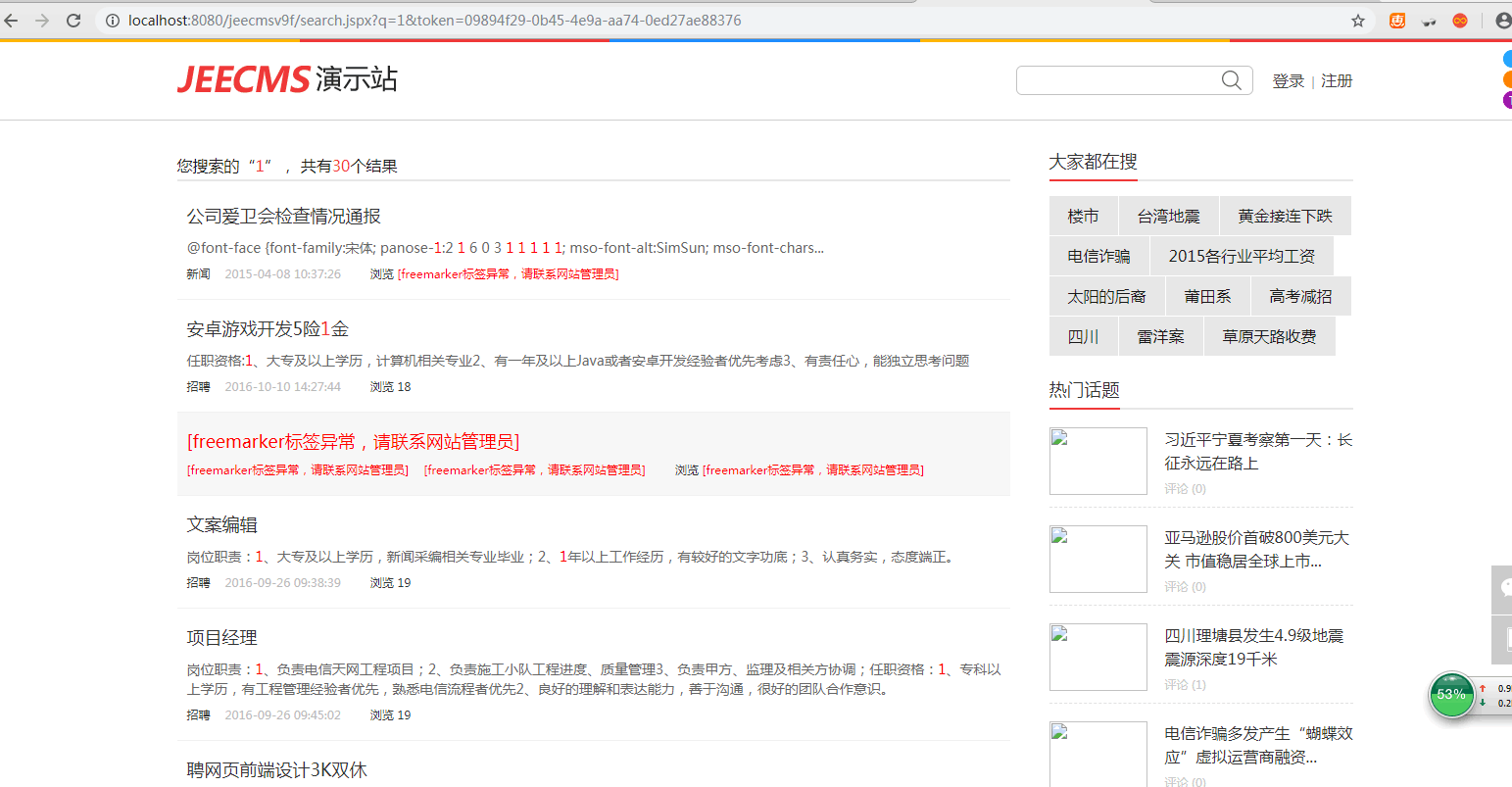This screenshot has height=787, width=1512.
Task: Click the browser back arrow
Action: point(11,21)
